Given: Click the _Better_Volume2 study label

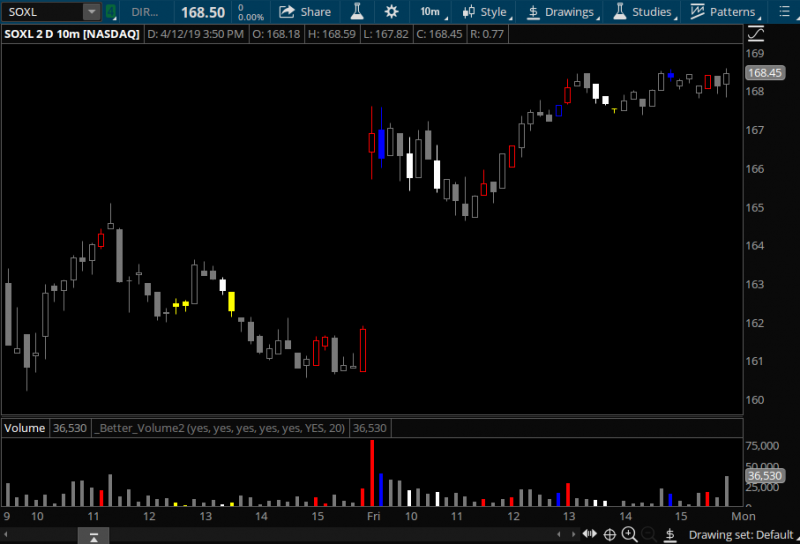Looking at the screenshot, I should [x=219, y=428].
